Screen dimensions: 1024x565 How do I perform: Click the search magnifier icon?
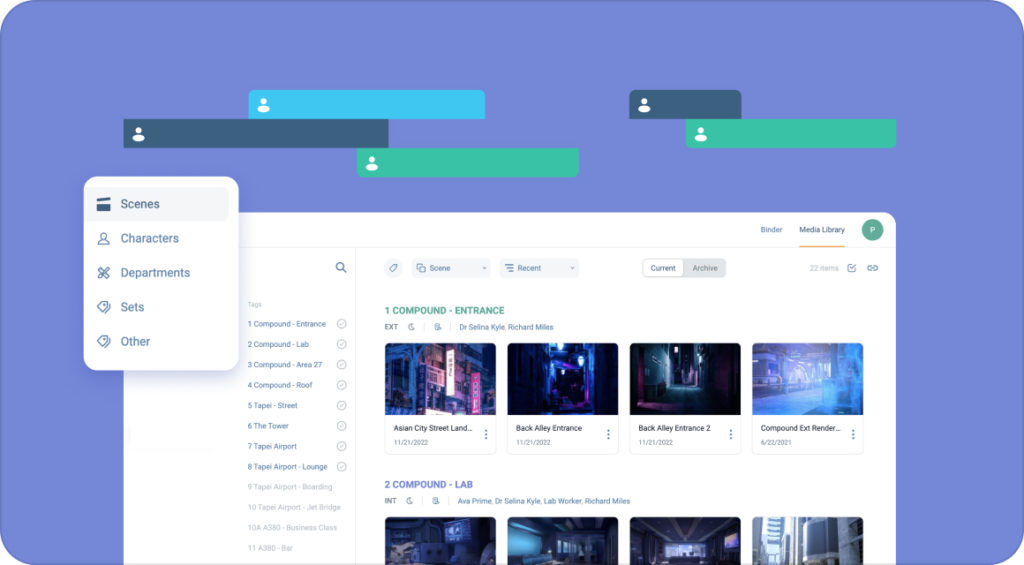point(341,267)
